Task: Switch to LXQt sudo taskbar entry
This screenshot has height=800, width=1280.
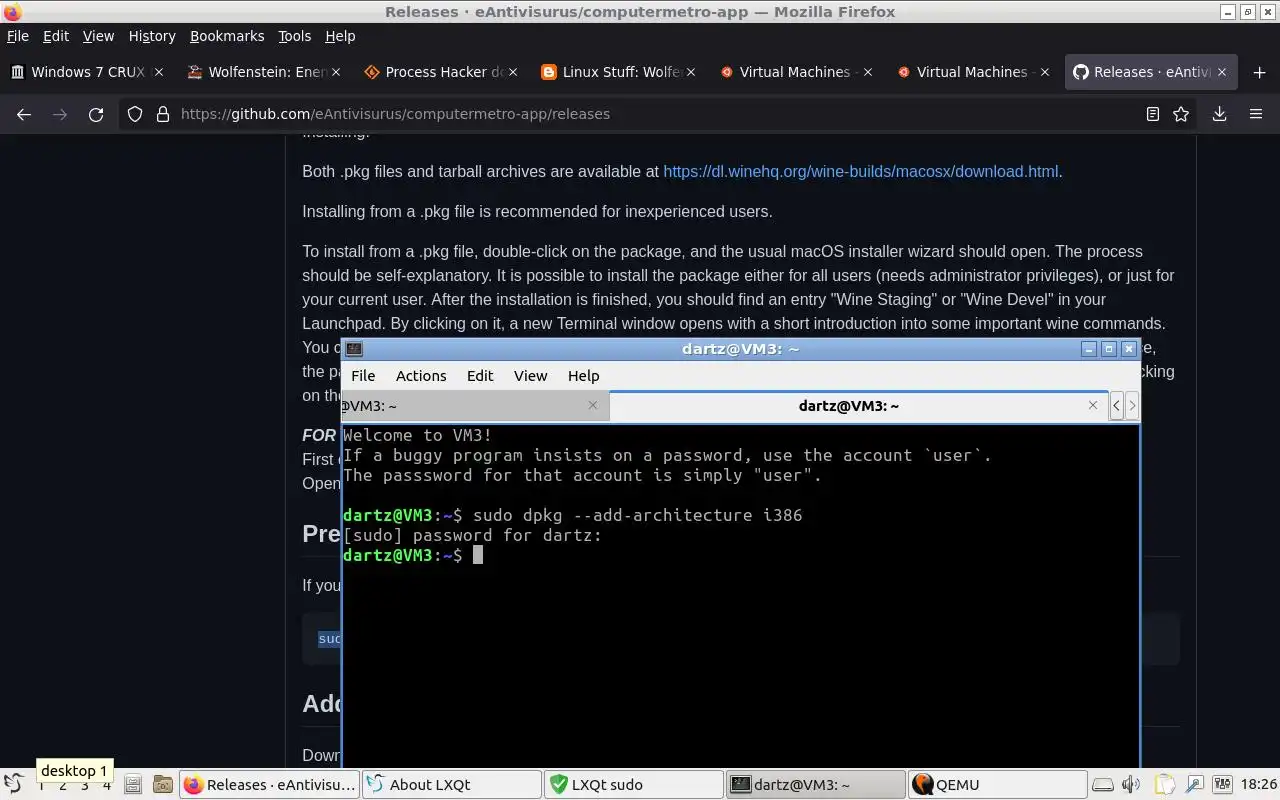Action: pyautogui.click(x=633, y=785)
